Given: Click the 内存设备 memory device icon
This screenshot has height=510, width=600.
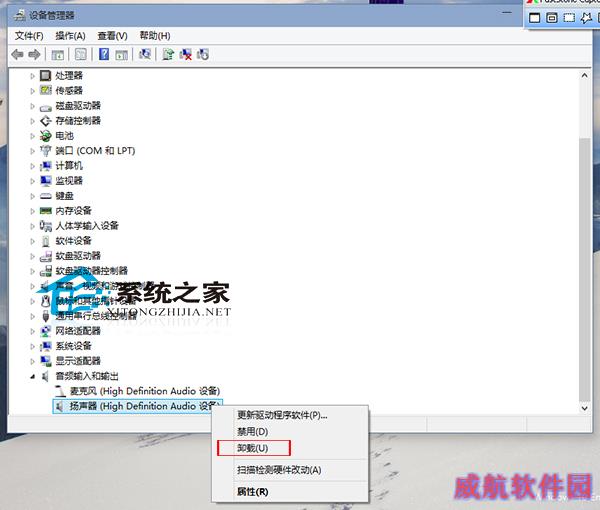Looking at the screenshot, I should [x=46, y=210].
